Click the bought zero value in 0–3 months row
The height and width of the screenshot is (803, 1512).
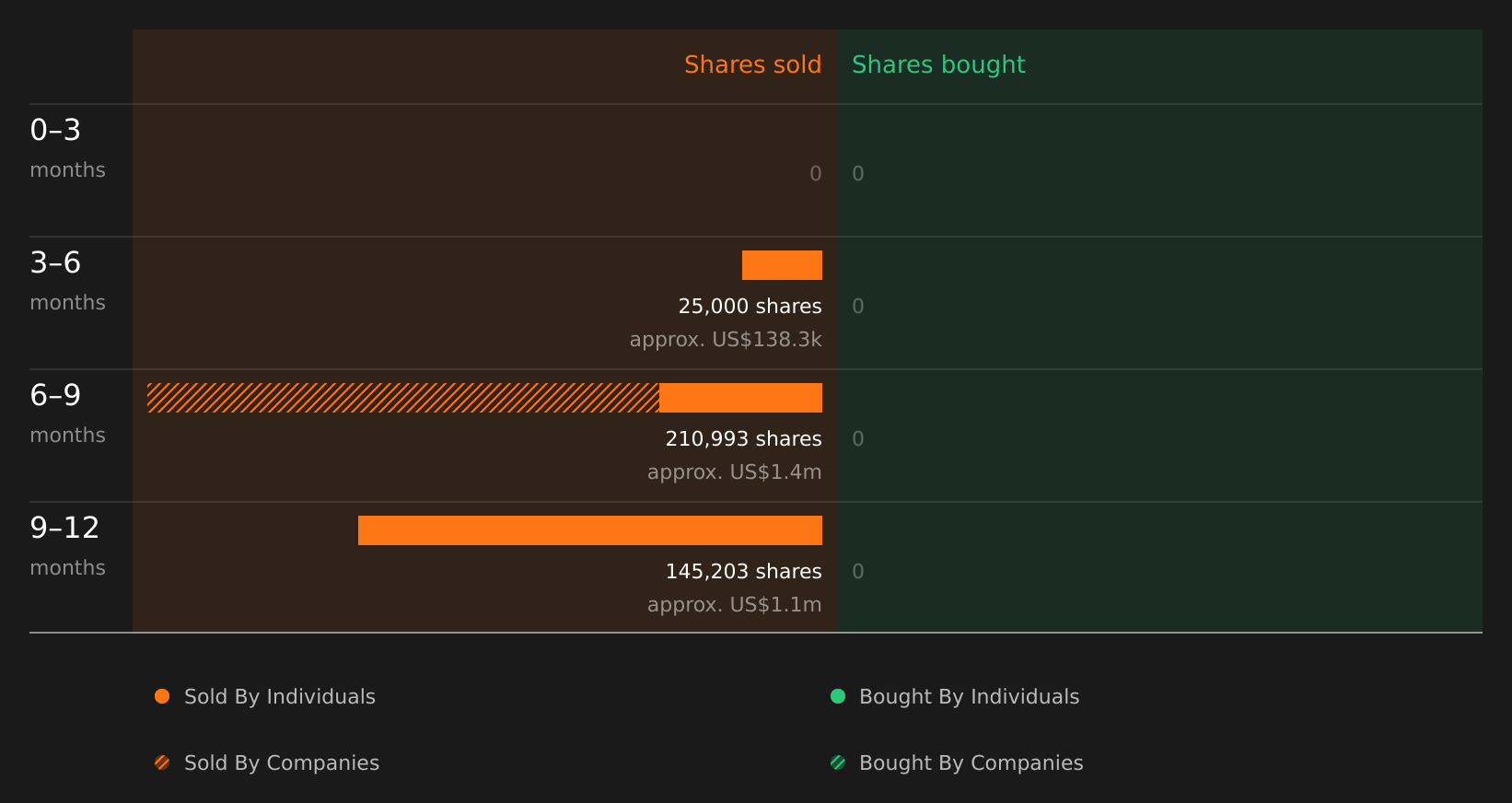(x=858, y=174)
